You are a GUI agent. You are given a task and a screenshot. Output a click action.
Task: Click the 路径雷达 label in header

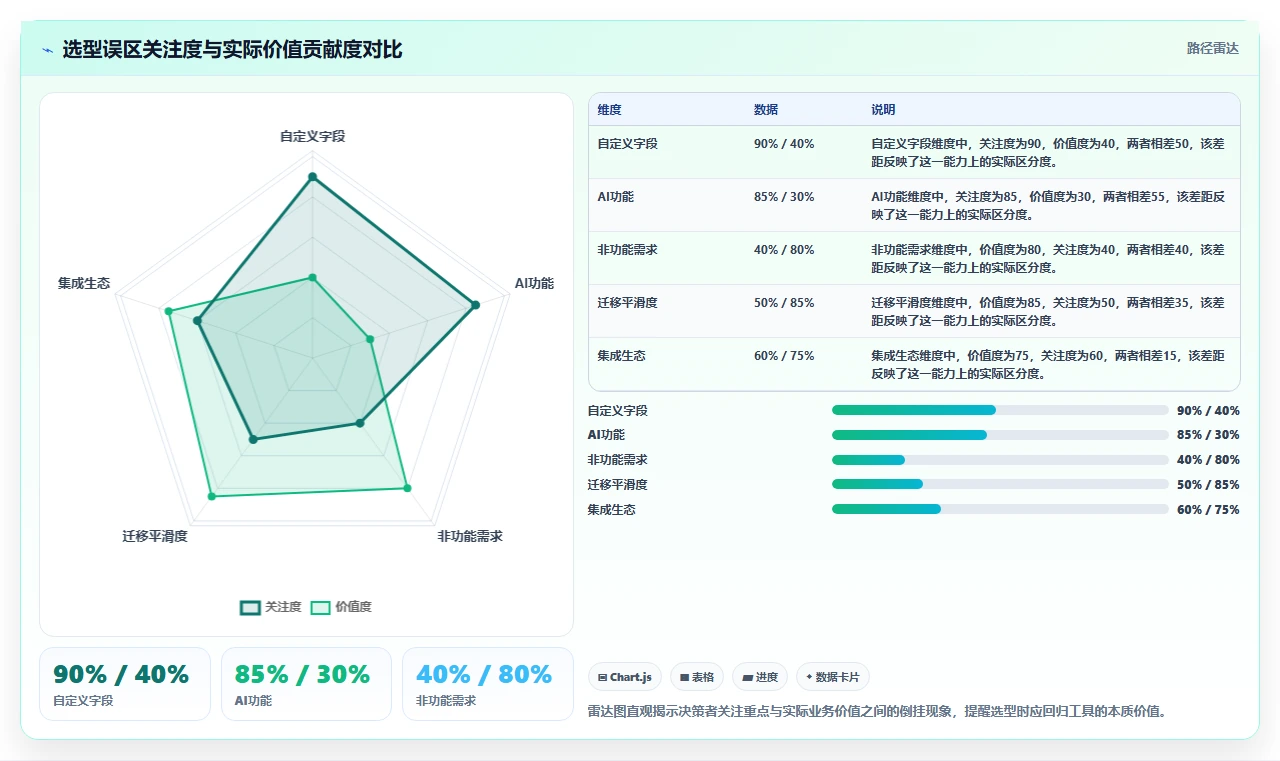click(x=1213, y=48)
